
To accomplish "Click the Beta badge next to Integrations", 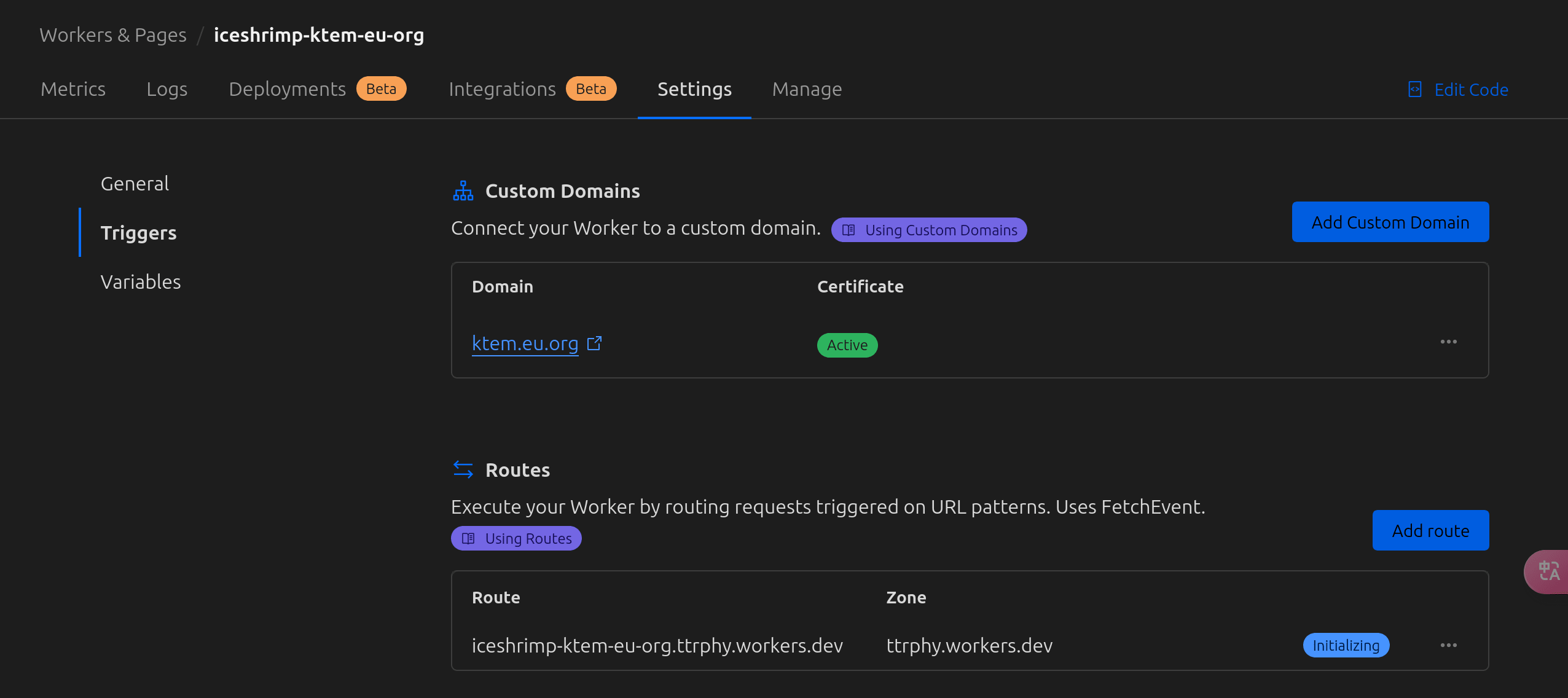I will [591, 88].
